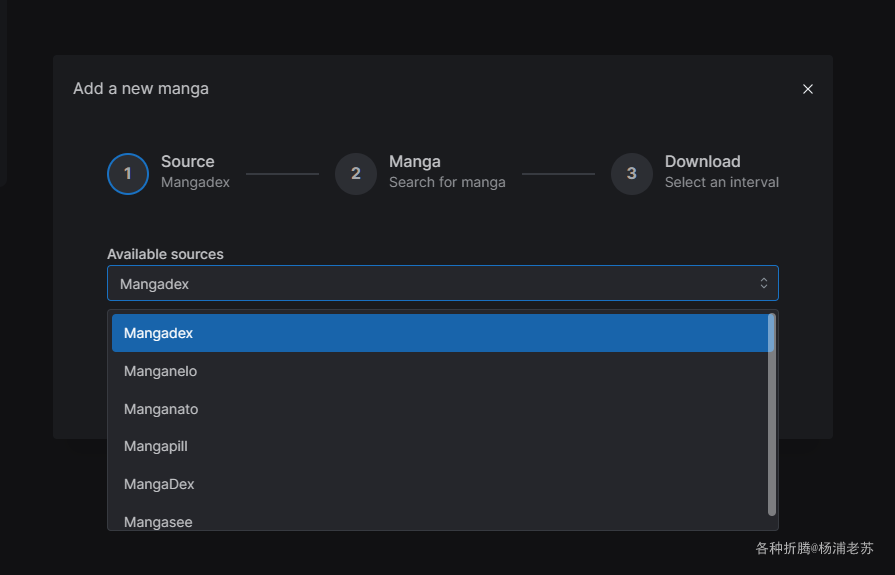Click the Available sources label
The image size is (895, 575).
[x=165, y=254]
